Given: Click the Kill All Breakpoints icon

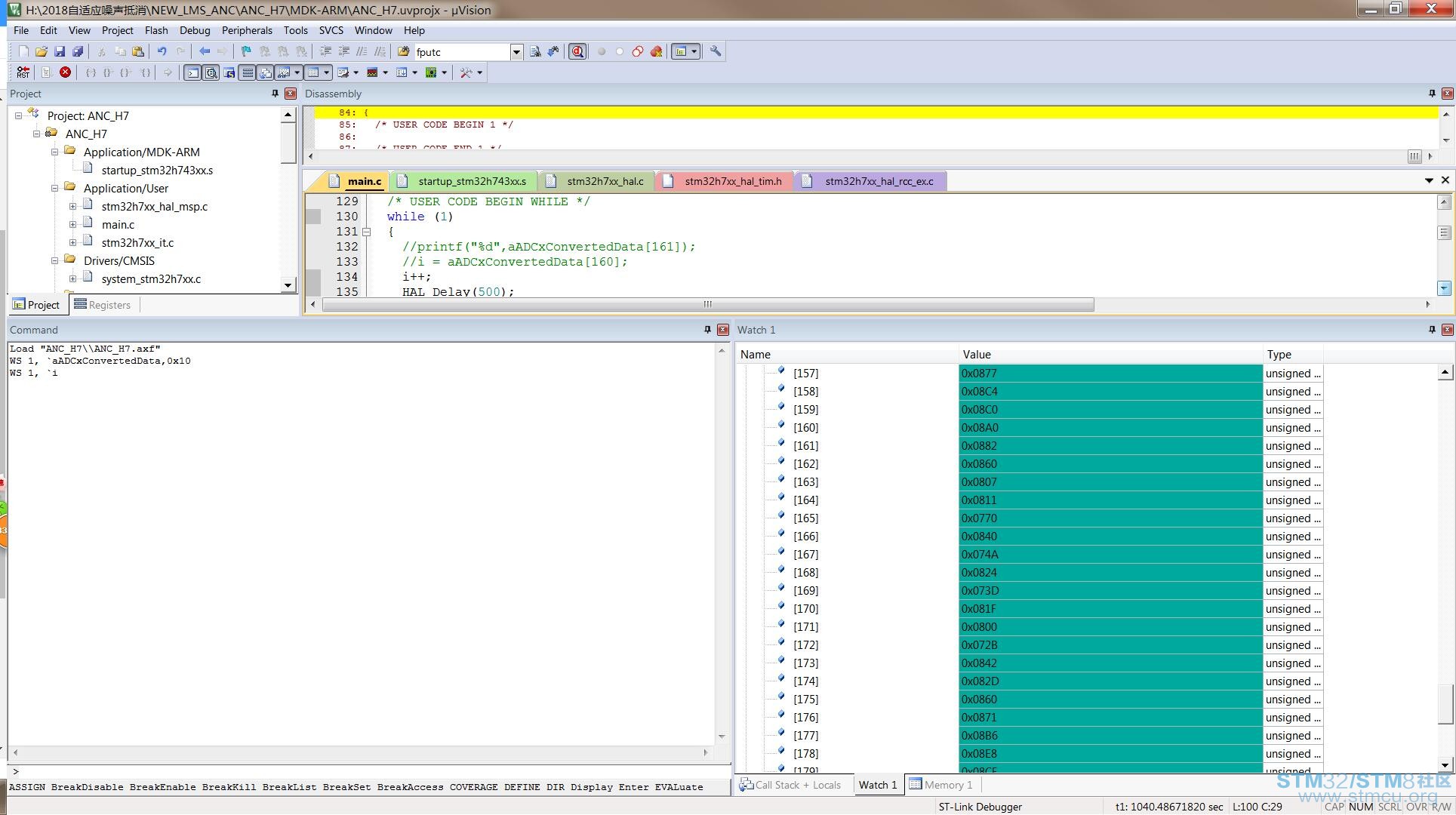Looking at the screenshot, I should click(x=656, y=51).
